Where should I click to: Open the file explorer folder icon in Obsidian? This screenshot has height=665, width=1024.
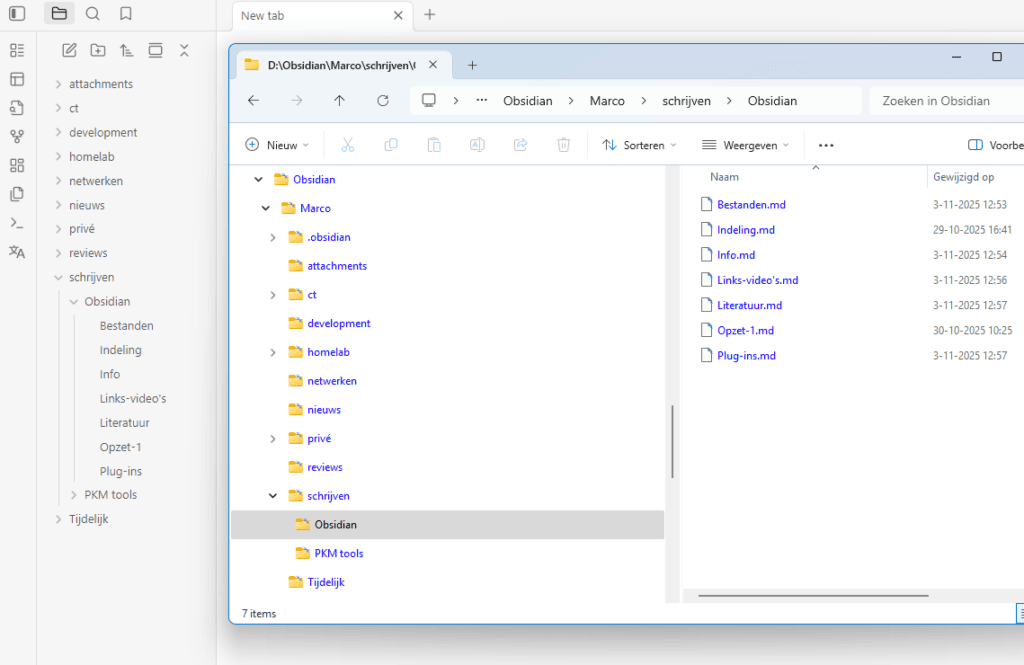tap(59, 13)
